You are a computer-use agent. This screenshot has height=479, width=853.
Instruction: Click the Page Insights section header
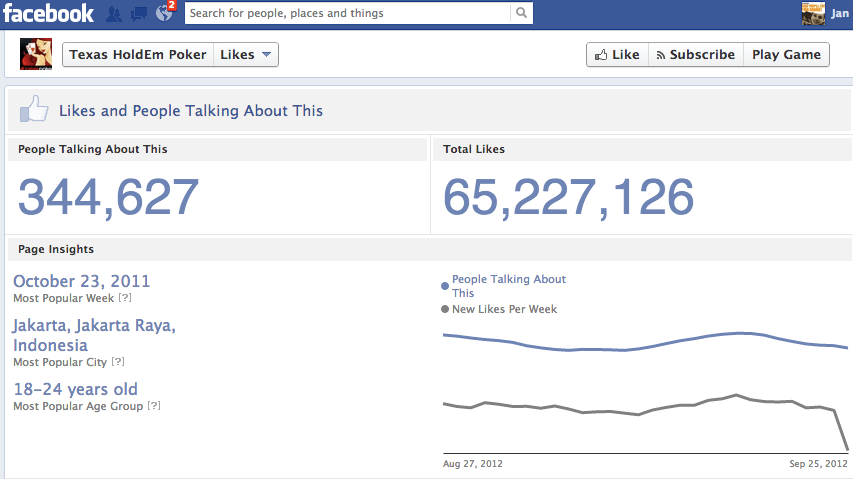point(56,249)
